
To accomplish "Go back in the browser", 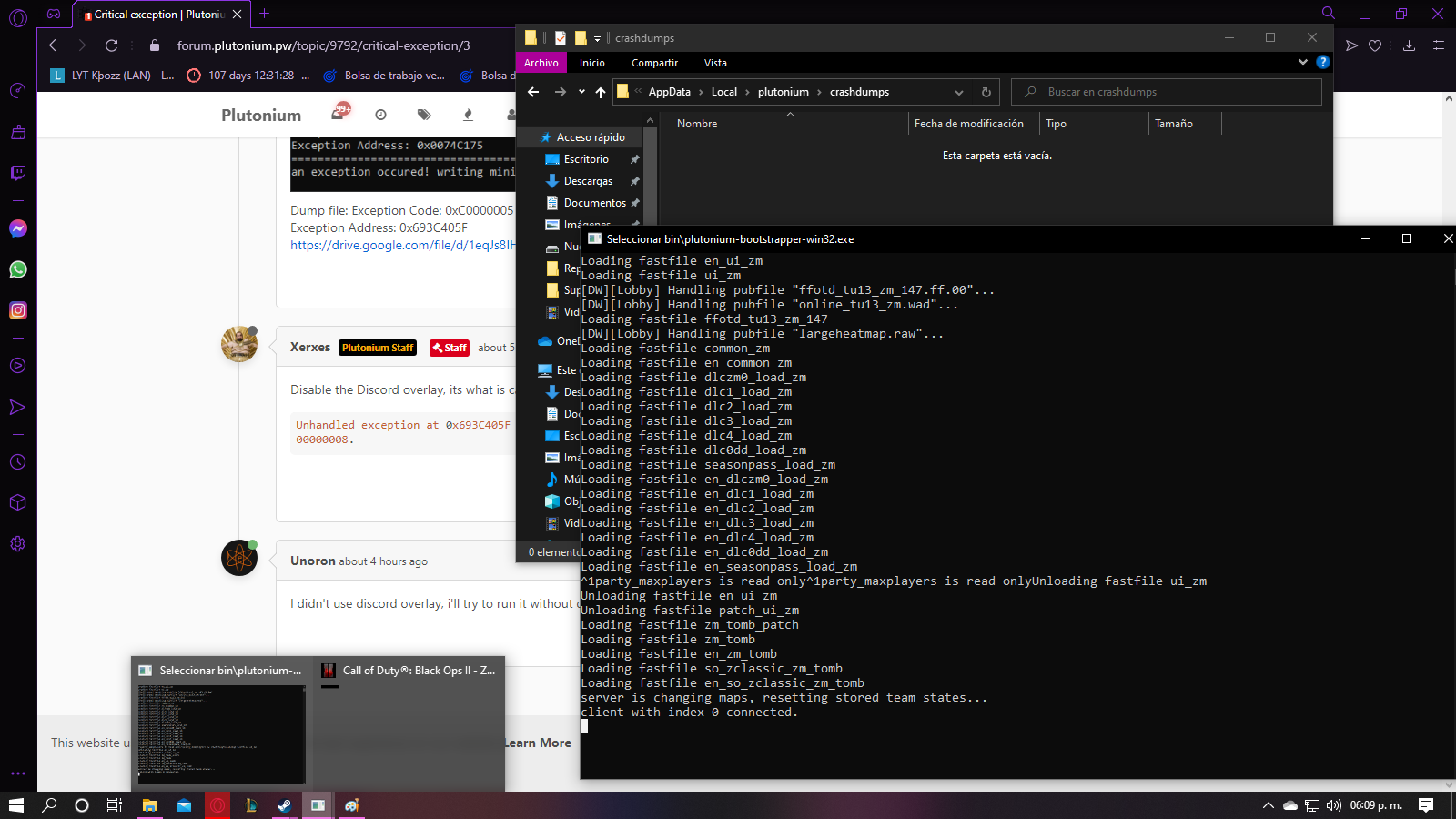I will 53,45.
